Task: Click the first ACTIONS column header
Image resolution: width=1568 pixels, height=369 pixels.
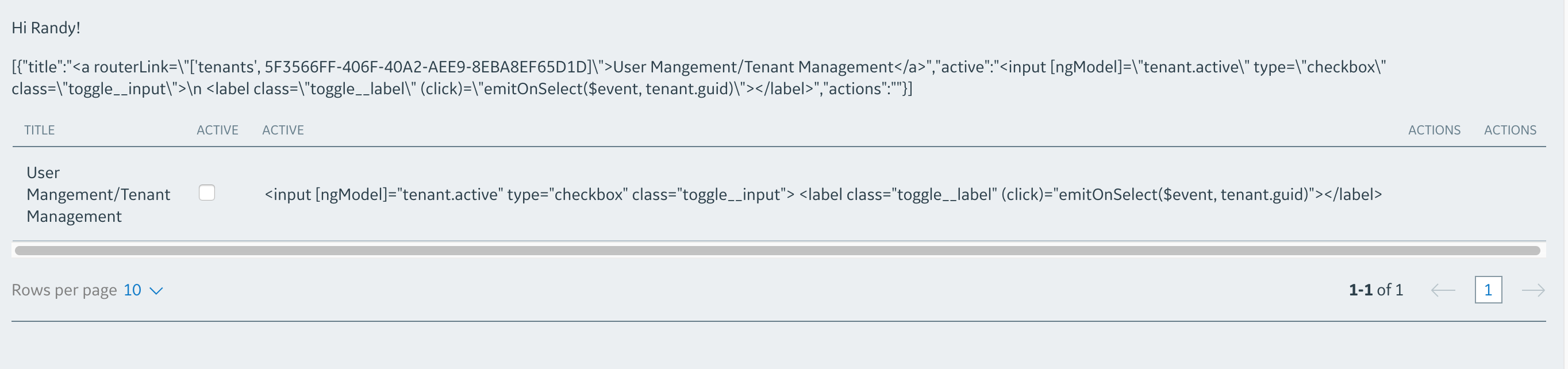Action: point(1435,130)
